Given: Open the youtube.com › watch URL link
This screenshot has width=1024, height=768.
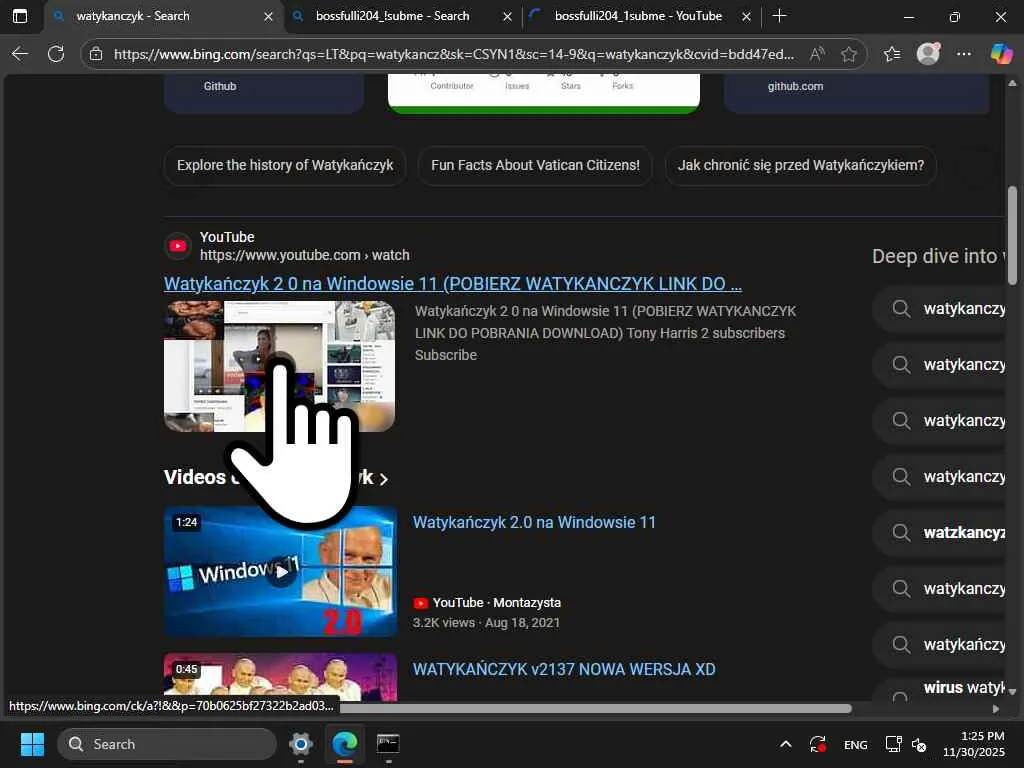Looking at the screenshot, I should pyautogui.click(x=304, y=255).
